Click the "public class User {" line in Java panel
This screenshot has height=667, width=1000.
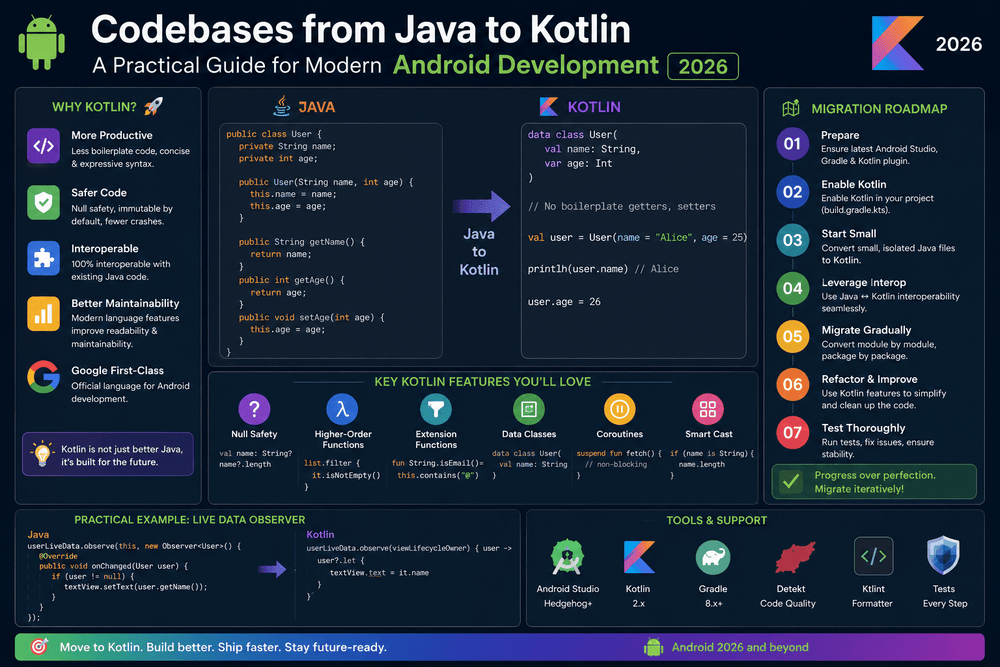point(274,134)
